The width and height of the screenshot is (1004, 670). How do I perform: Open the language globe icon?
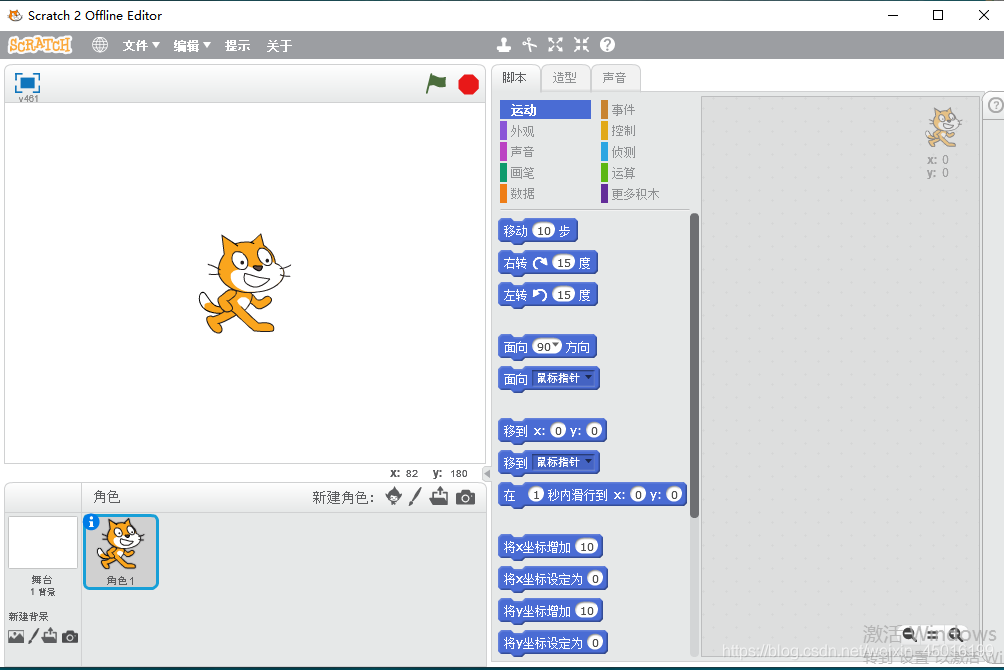pyautogui.click(x=100, y=45)
